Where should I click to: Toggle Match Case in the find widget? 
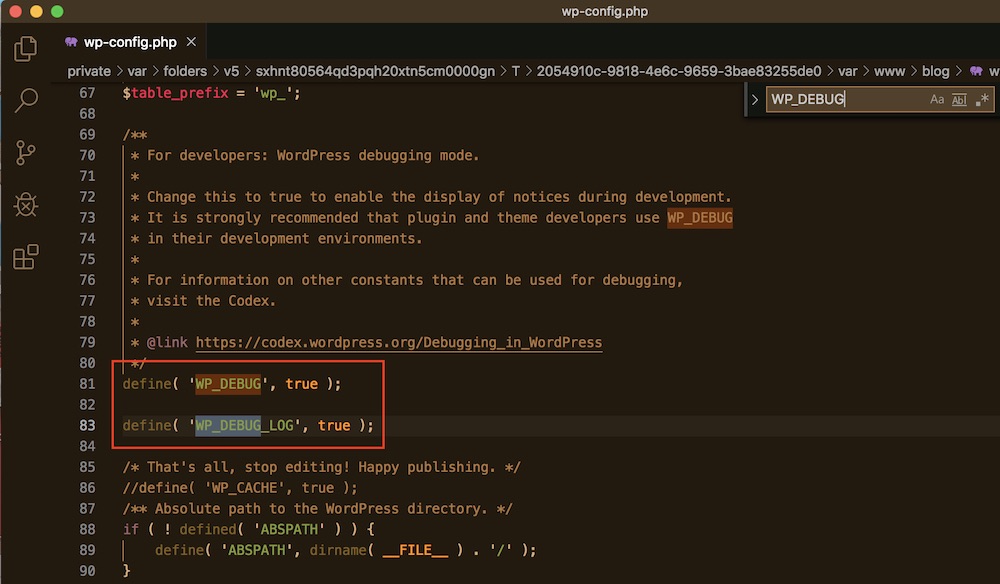coord(937,99)
